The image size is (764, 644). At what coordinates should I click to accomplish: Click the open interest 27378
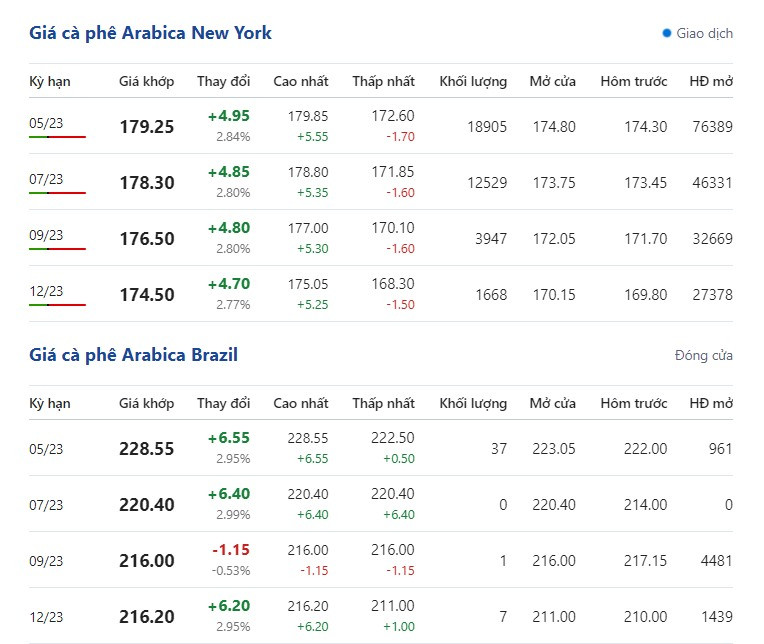[713, 295]
